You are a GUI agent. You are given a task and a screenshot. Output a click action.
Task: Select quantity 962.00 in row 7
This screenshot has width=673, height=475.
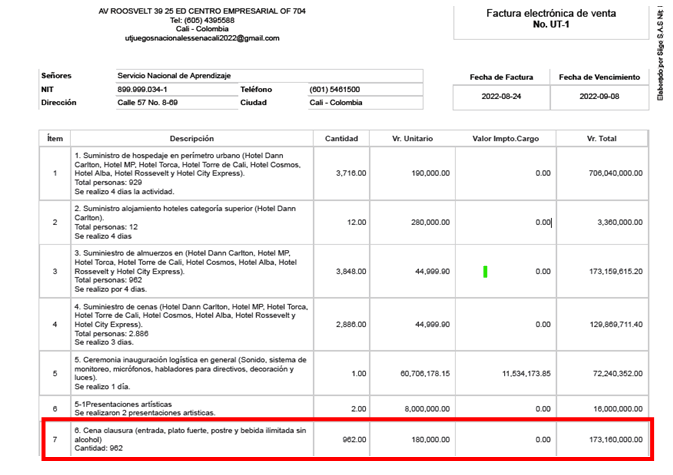pos(354,440)
